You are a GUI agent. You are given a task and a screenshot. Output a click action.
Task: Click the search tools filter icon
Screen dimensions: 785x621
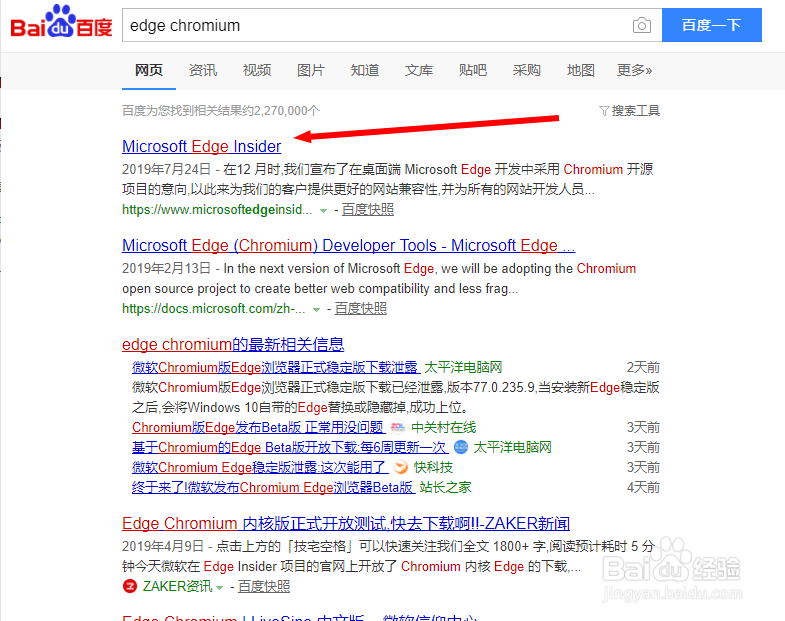tap(604, 111)
